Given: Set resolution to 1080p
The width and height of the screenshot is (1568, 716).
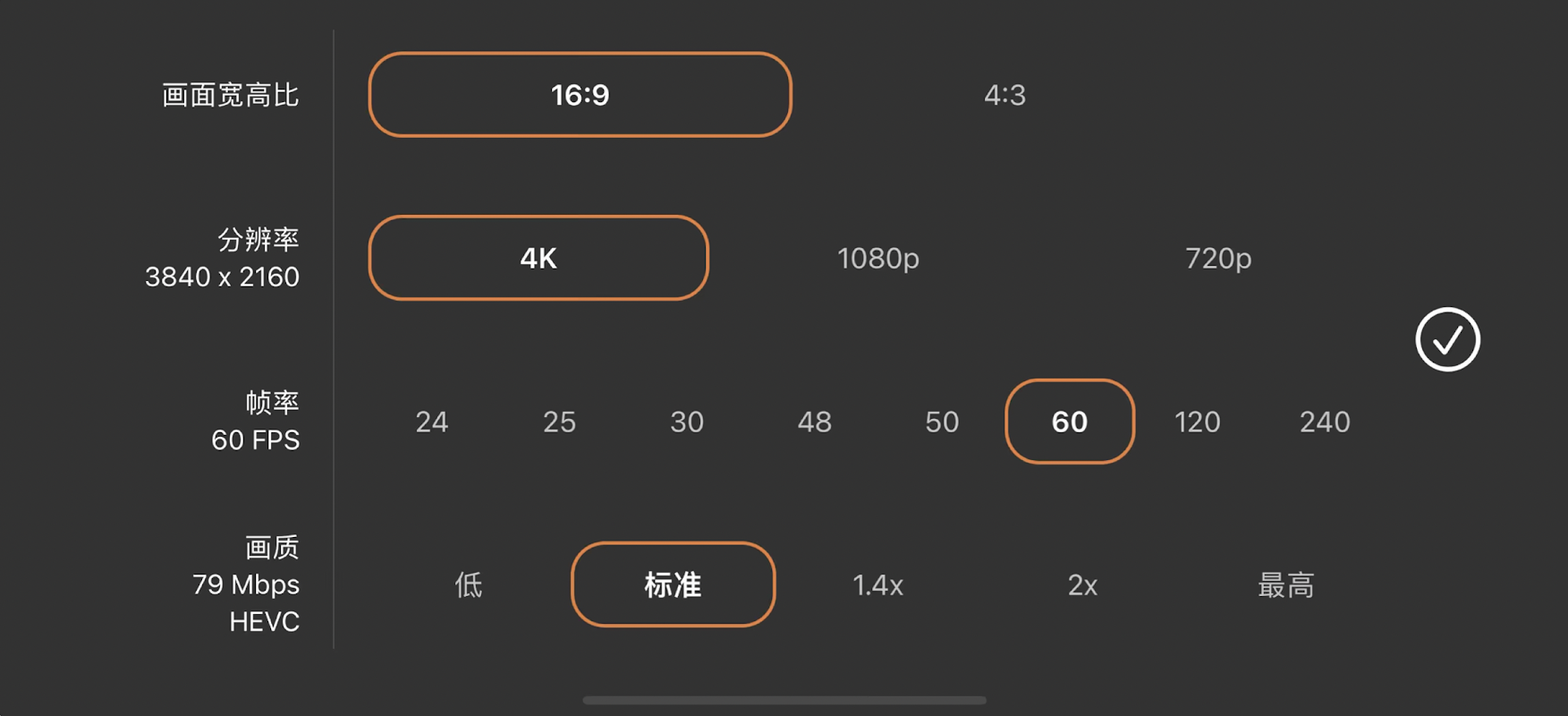Looking at the screenshot, I should pos(877,258).
